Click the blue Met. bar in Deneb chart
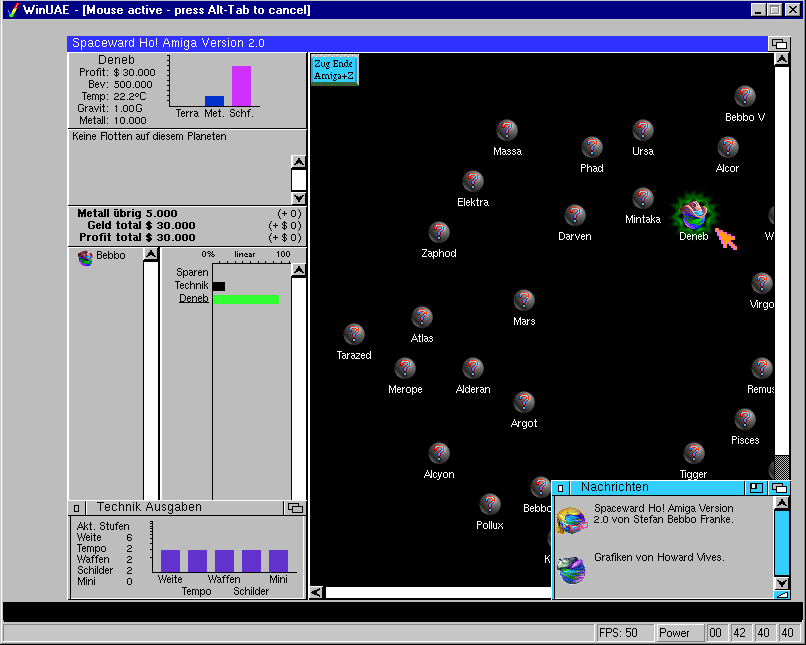Viewport: 806px width, 645px height. click(x=214, y=101)
